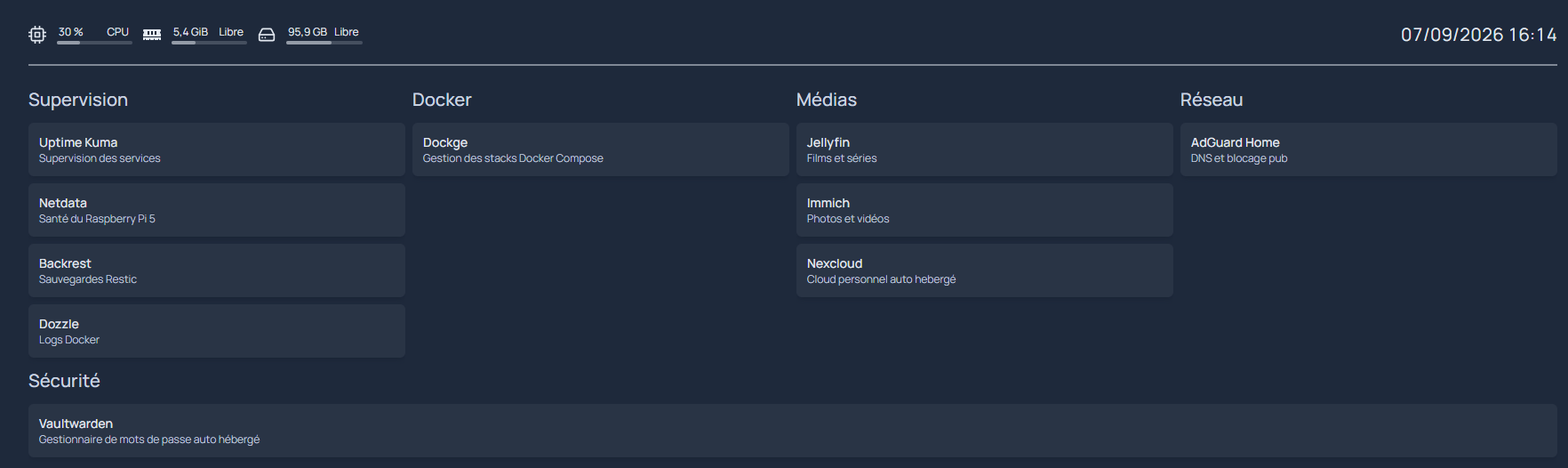
Task: Open the Vaultwarden service card
Action: 793,431
